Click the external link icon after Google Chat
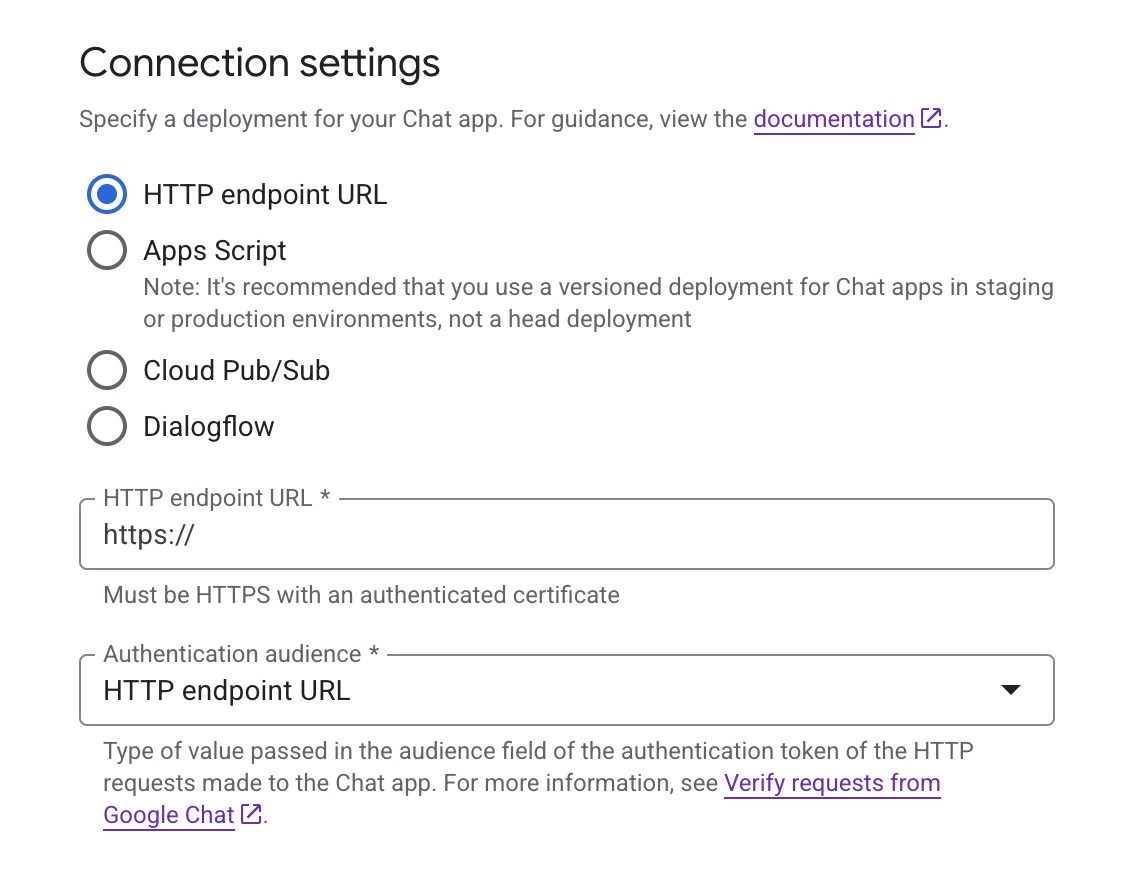The height and width of the screenshot is (882, 1136). [x=251, y=814]
